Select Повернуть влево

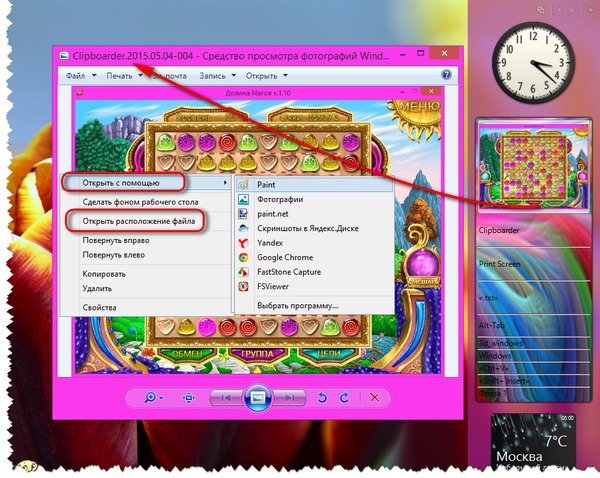click(147, 255)
